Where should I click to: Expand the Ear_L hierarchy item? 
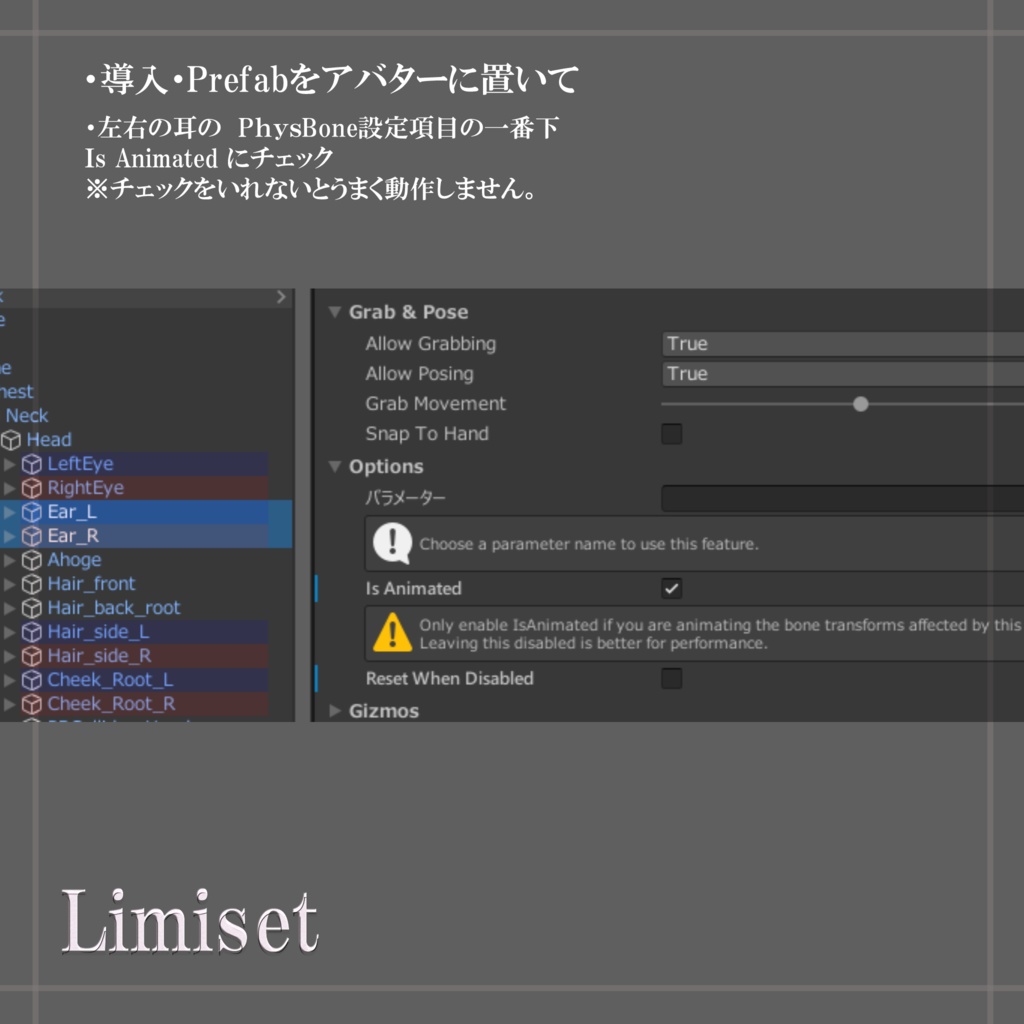tap(10, 511)
